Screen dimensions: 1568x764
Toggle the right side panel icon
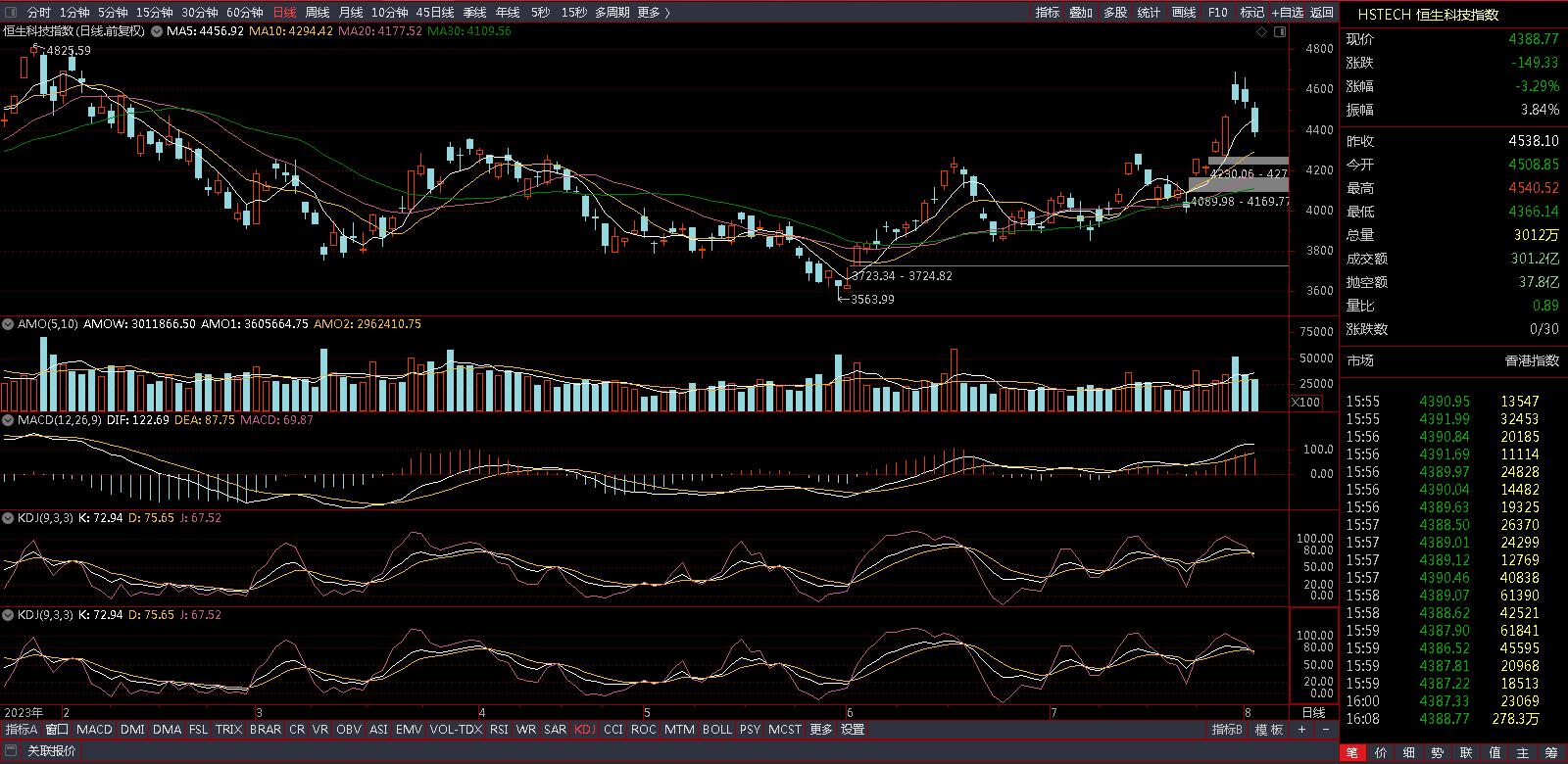1279,32
